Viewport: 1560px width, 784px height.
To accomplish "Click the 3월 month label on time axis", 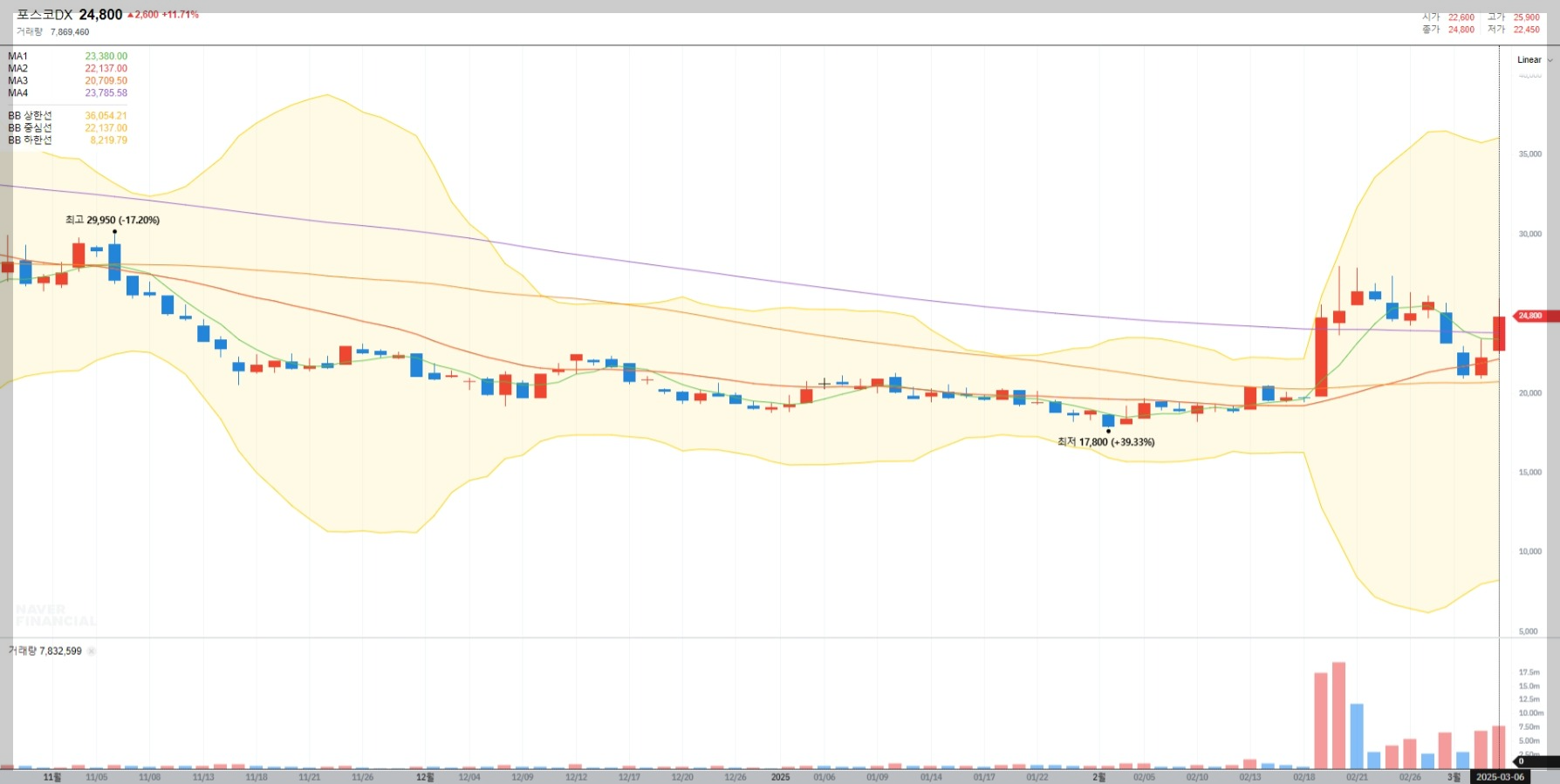I will click(1454, 777).
